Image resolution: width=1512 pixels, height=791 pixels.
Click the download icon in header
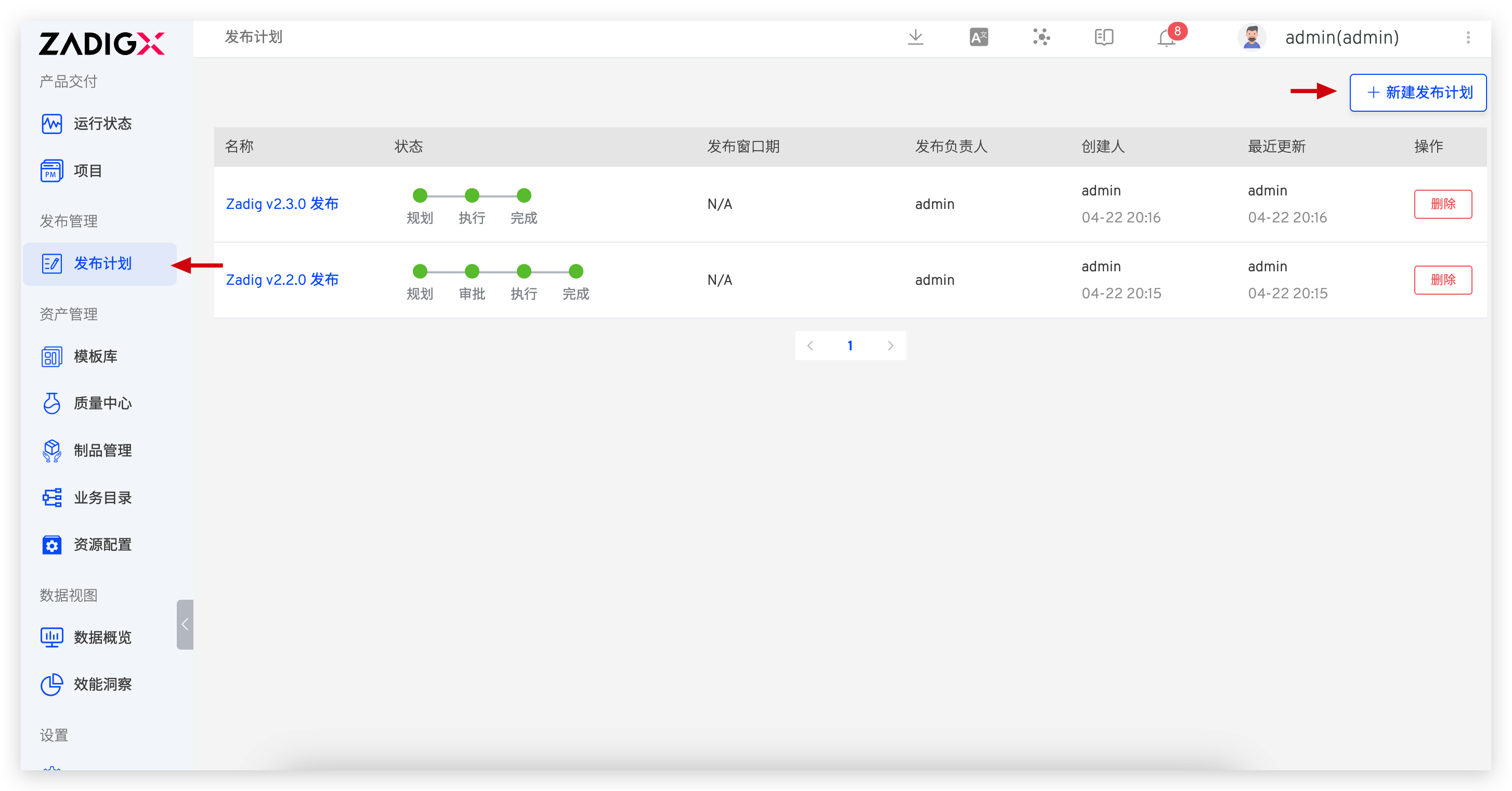(x=915, y=37)
